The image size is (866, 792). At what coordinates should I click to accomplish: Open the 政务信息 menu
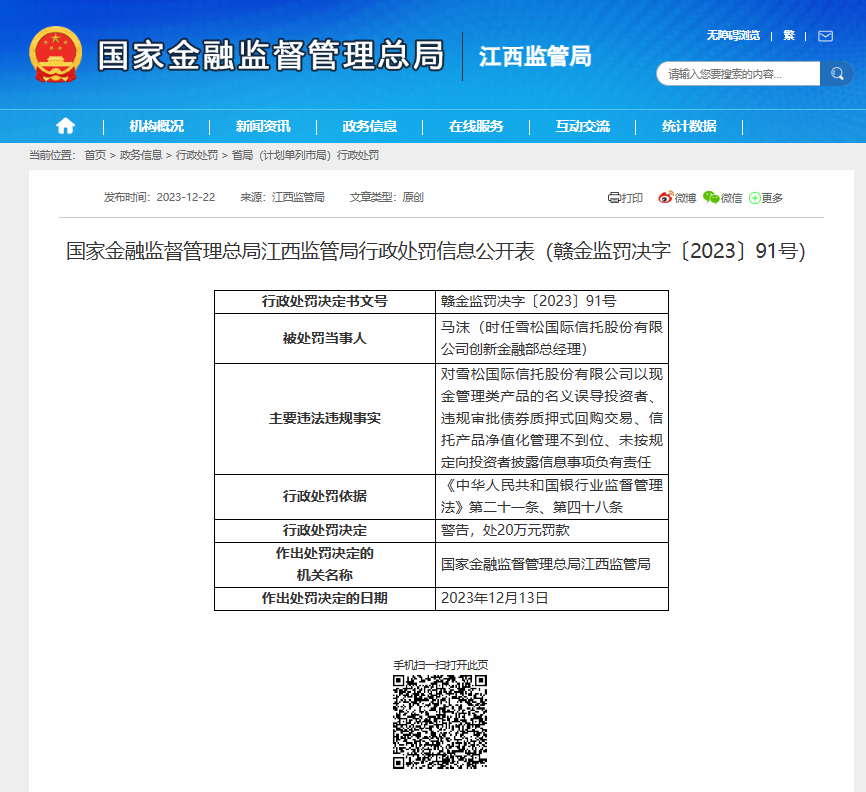tap(369, 126)
